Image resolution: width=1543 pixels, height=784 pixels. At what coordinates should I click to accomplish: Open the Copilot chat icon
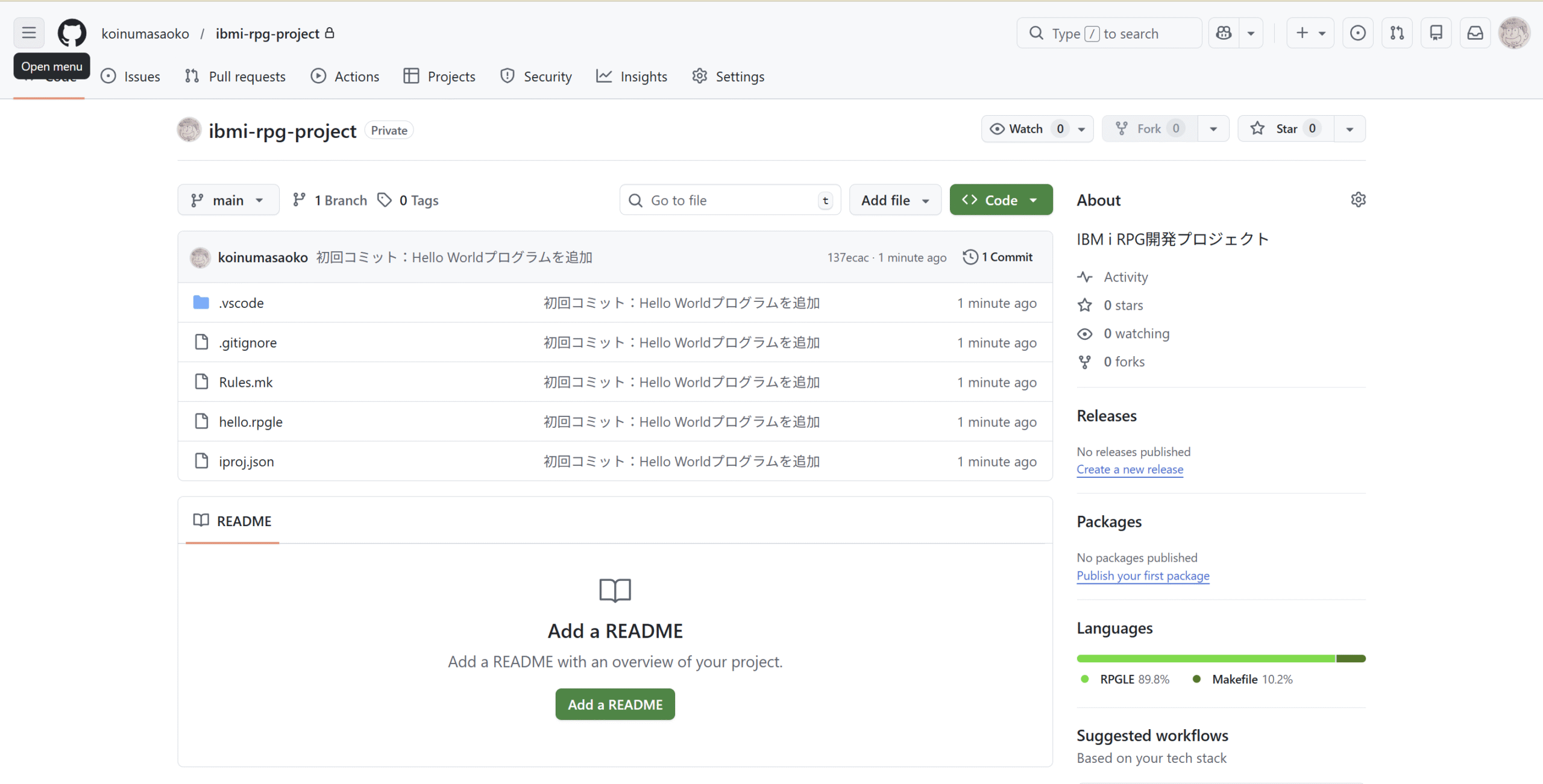(x=1224, y=33)
